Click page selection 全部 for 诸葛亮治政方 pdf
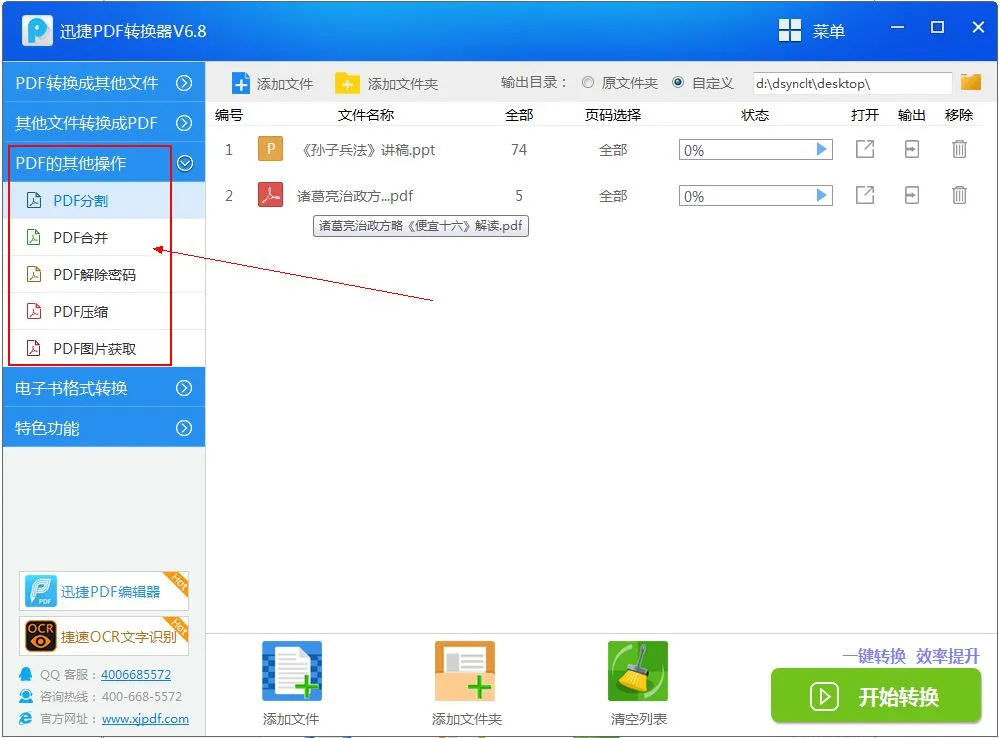The width and height of the screenshot is (999, 738). tap(613, 196)
